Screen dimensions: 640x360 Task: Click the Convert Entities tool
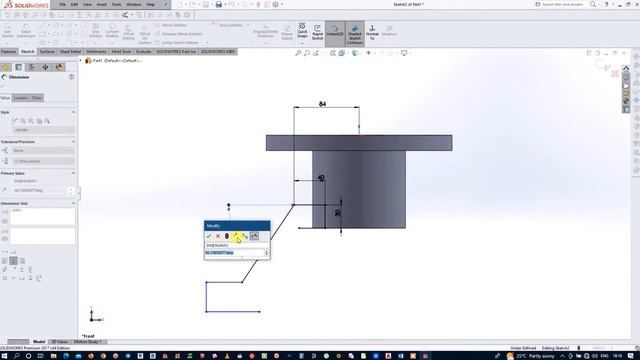point(112,32)
